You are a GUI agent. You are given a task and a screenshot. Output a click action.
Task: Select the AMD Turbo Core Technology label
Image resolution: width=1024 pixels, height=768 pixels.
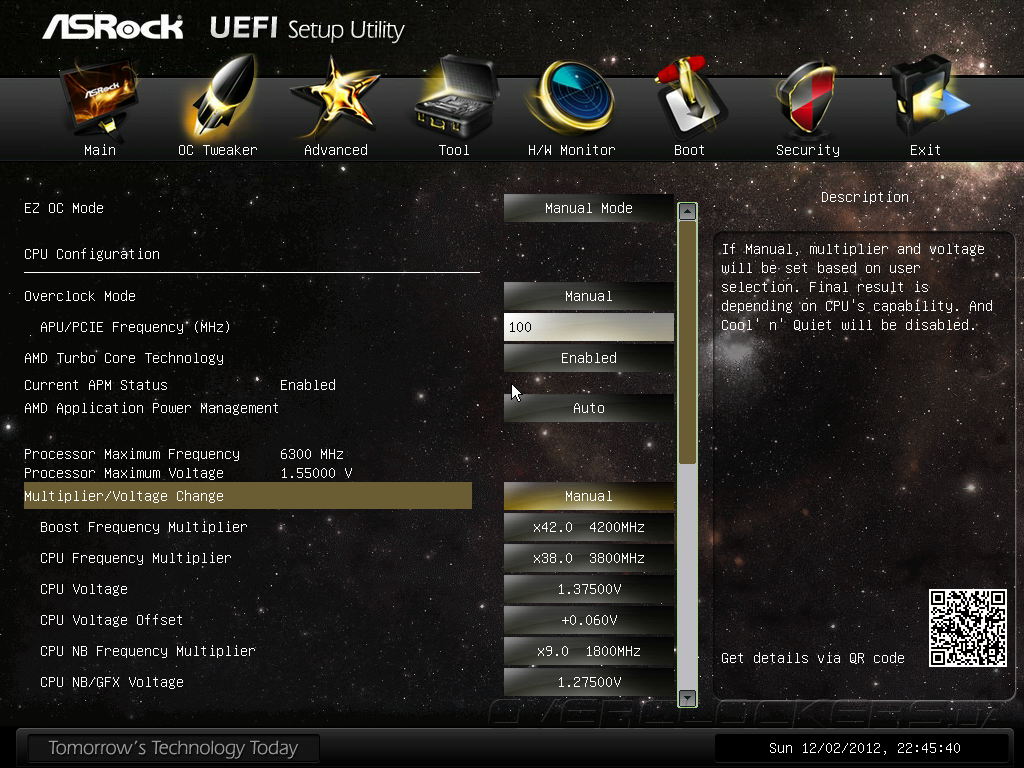pos(124,358)
